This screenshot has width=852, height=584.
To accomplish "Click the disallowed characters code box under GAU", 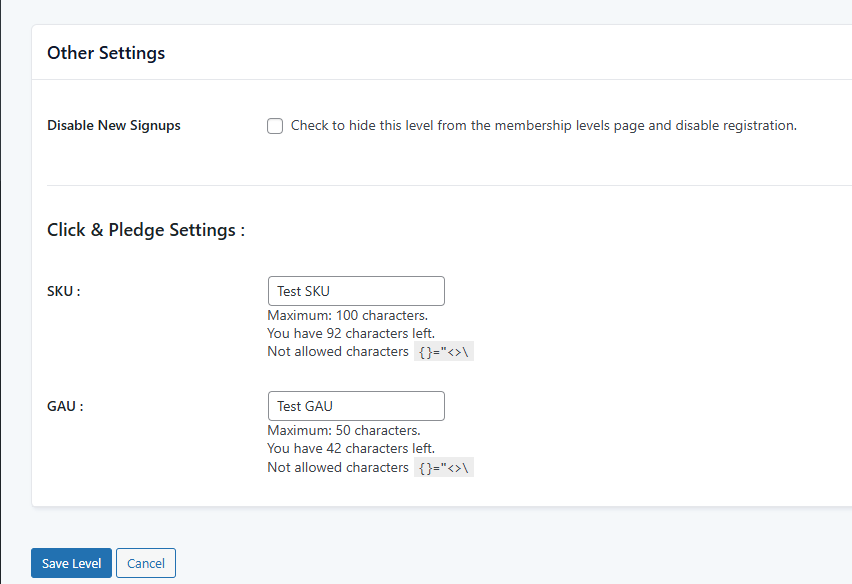I will point(444,467).
